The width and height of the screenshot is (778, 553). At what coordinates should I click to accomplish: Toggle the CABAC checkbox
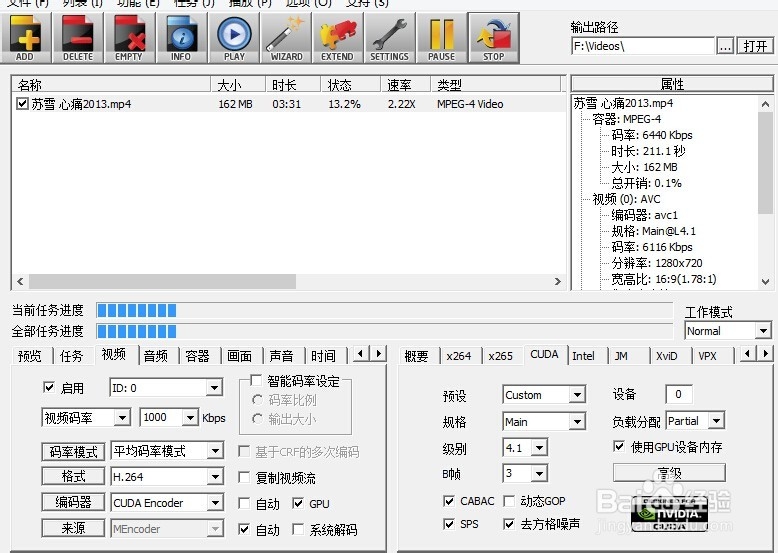point(449,501)
